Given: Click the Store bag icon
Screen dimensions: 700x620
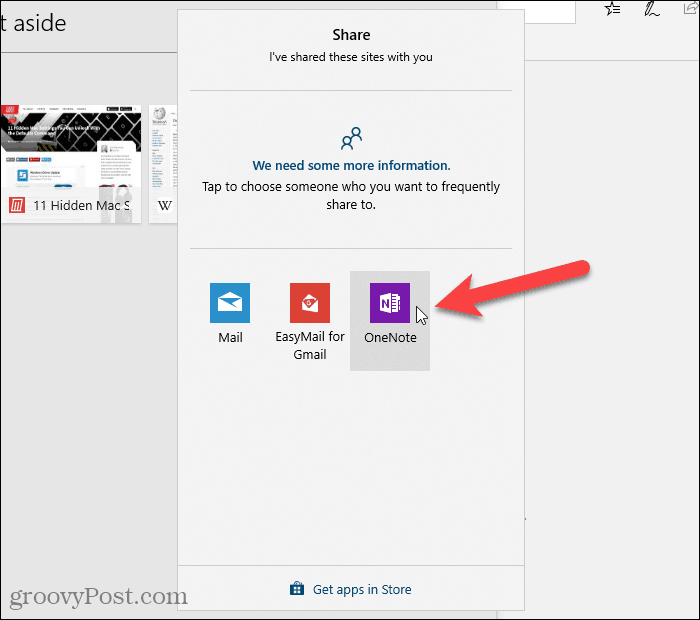Looking at the screenshot, I should coord(297,588).
